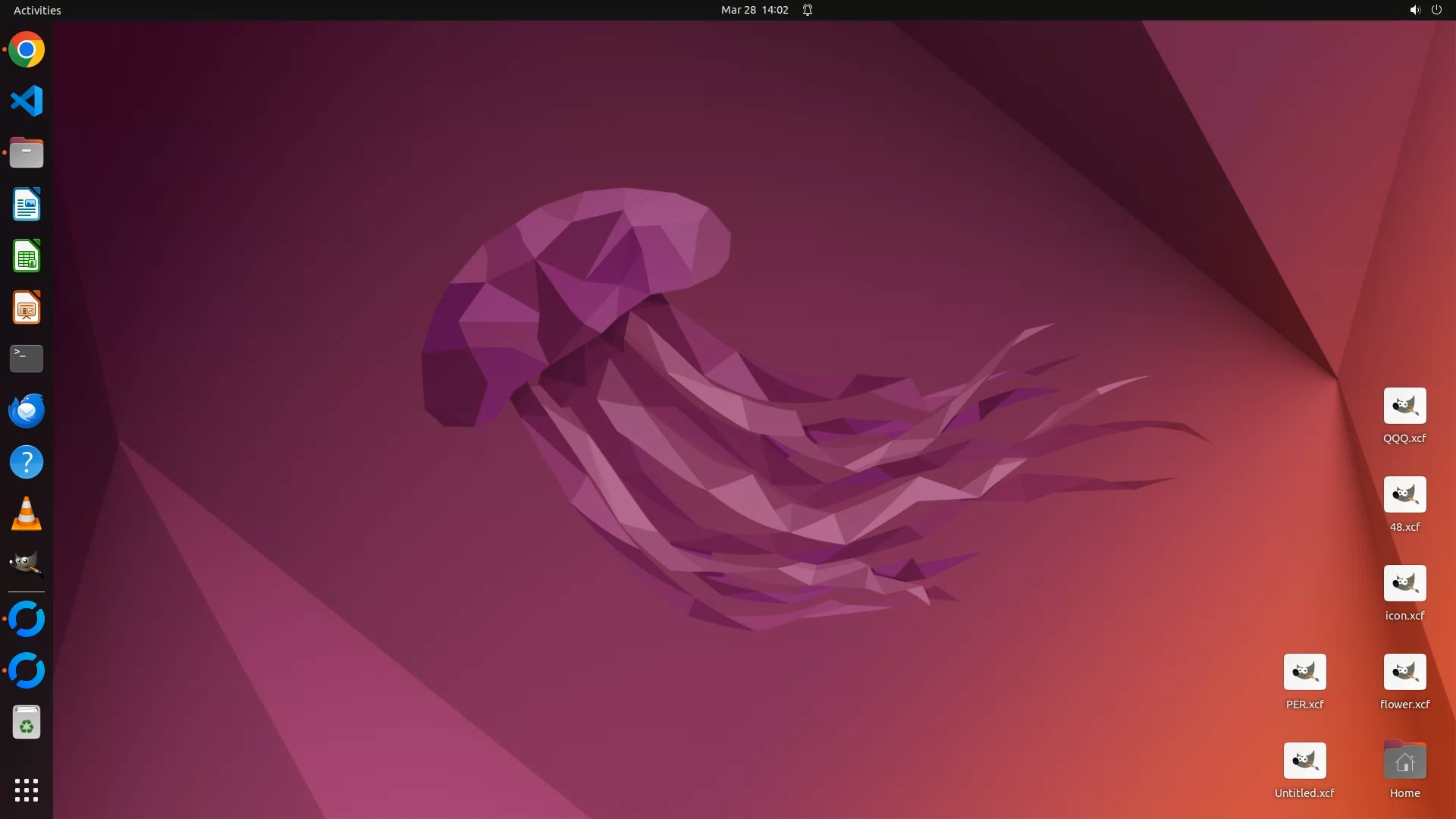Launch GIMP from the dock
The width and height of the screenshot is (1456, 819).
click(x=27, y=564)
